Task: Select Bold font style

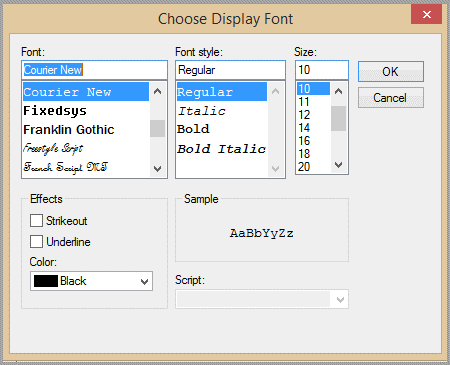Action: click(222, 129)
